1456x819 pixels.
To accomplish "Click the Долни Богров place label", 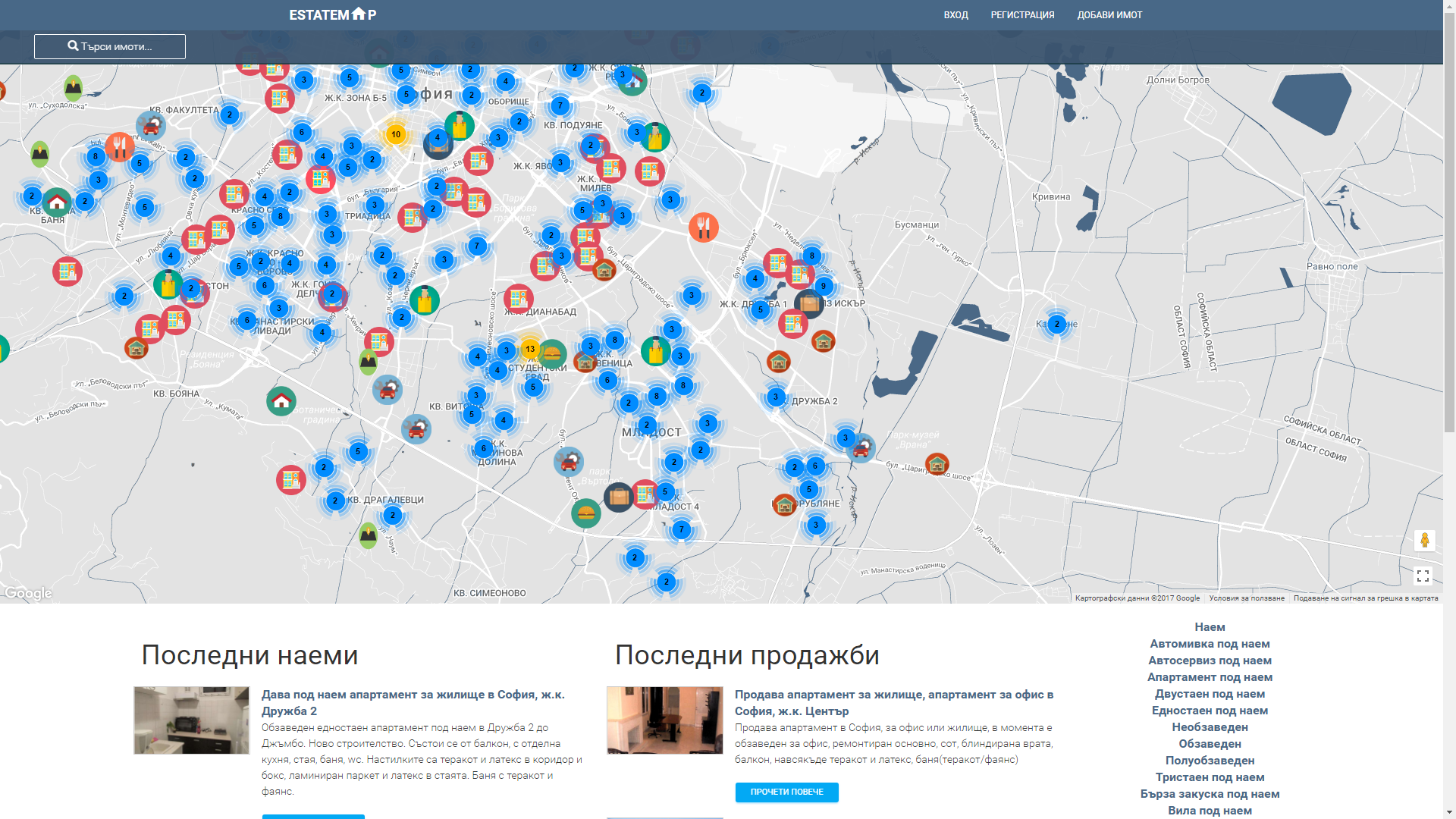I will [x=1178, y=80].
